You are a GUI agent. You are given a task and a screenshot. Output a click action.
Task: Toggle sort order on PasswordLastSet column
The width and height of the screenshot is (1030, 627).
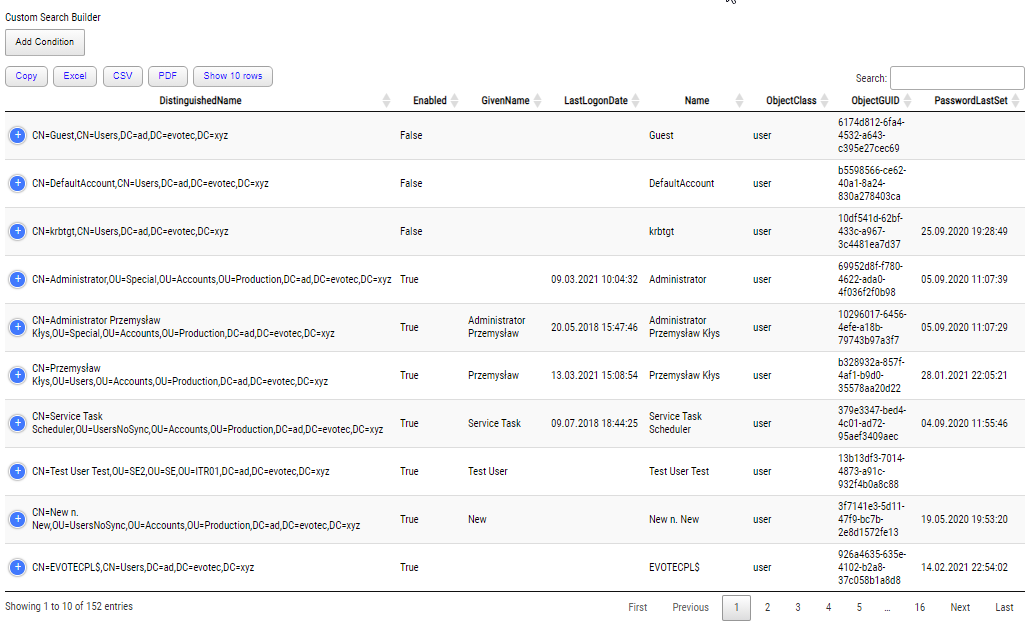pos(1014,100)
